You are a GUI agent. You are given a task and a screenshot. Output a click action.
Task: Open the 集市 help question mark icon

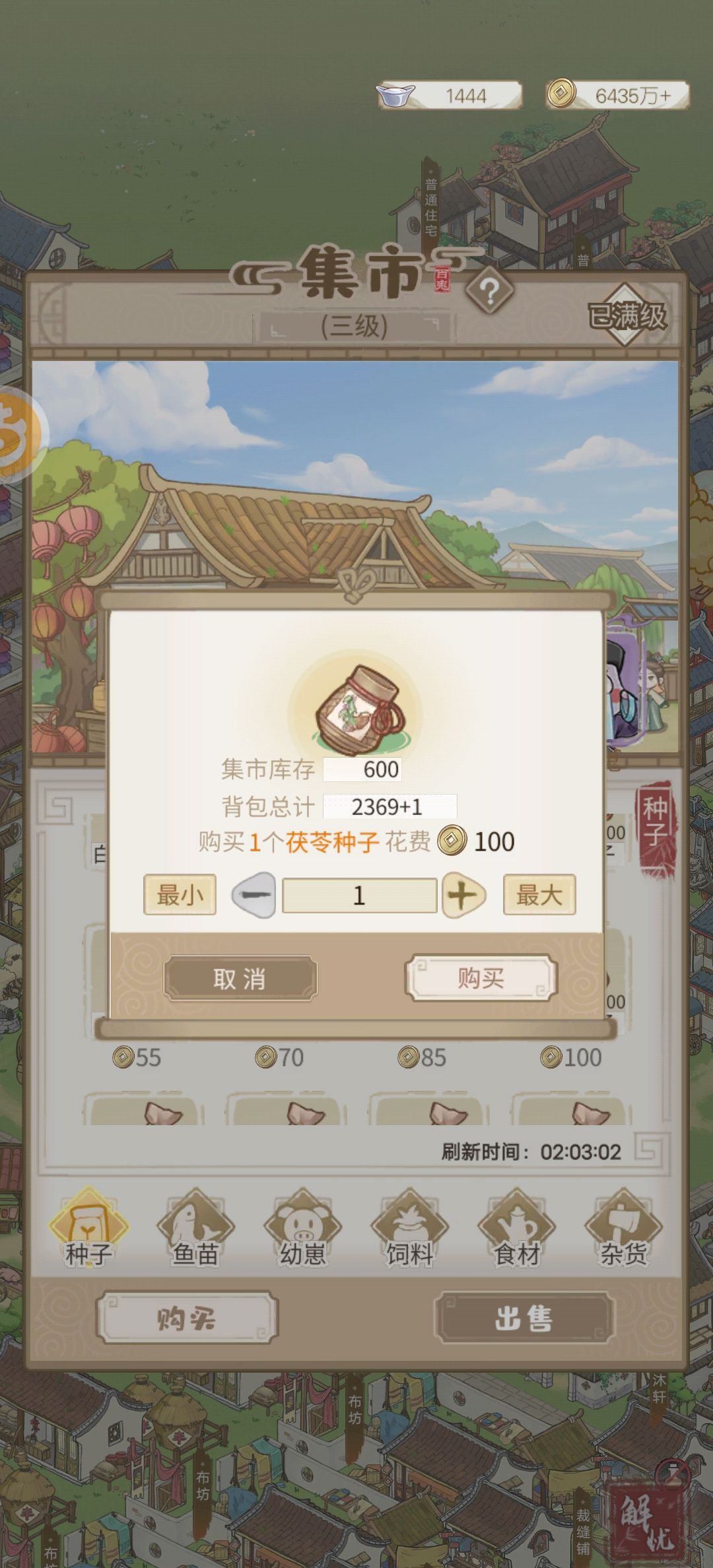pyautogui.click(x=489, y=290)
